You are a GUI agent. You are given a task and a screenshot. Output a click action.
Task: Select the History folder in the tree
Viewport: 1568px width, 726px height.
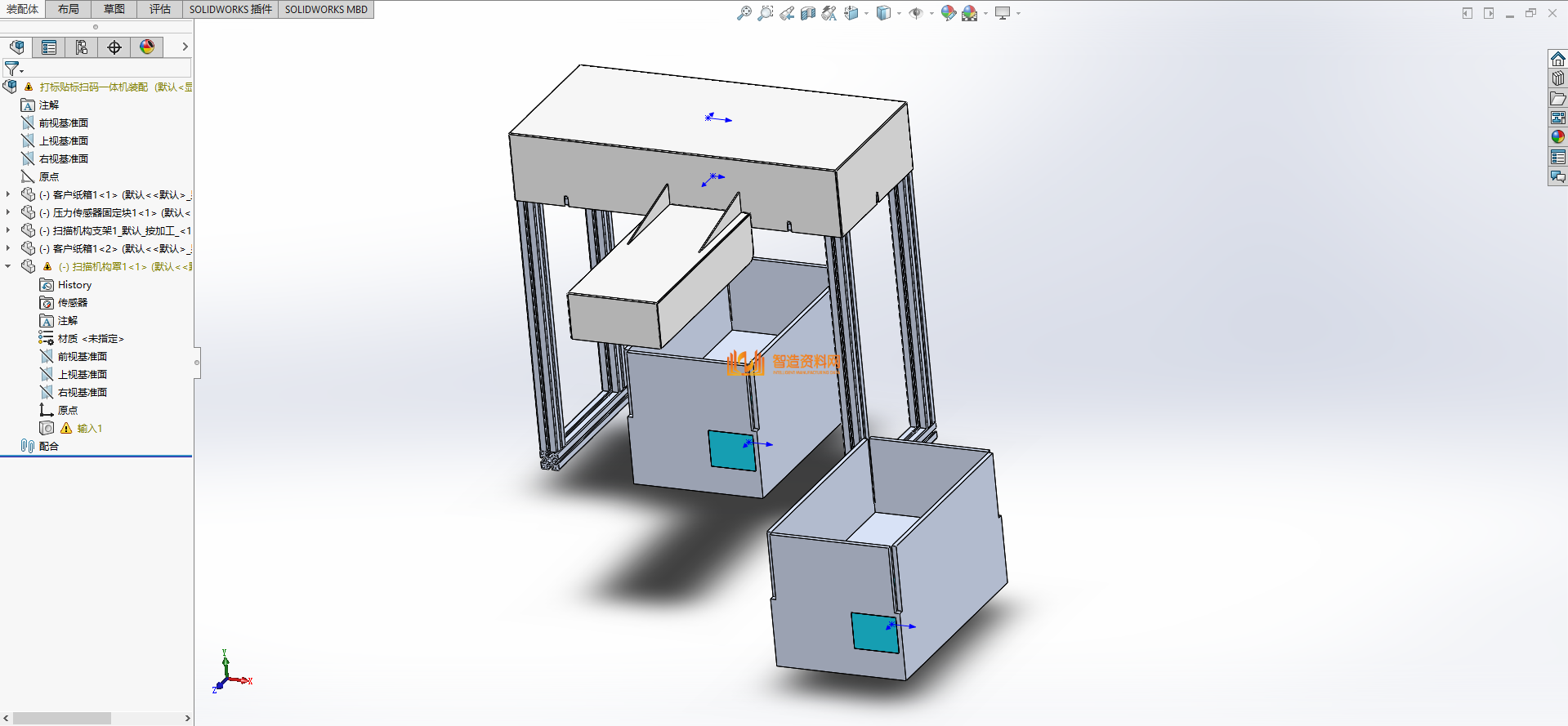pos(74,285)
